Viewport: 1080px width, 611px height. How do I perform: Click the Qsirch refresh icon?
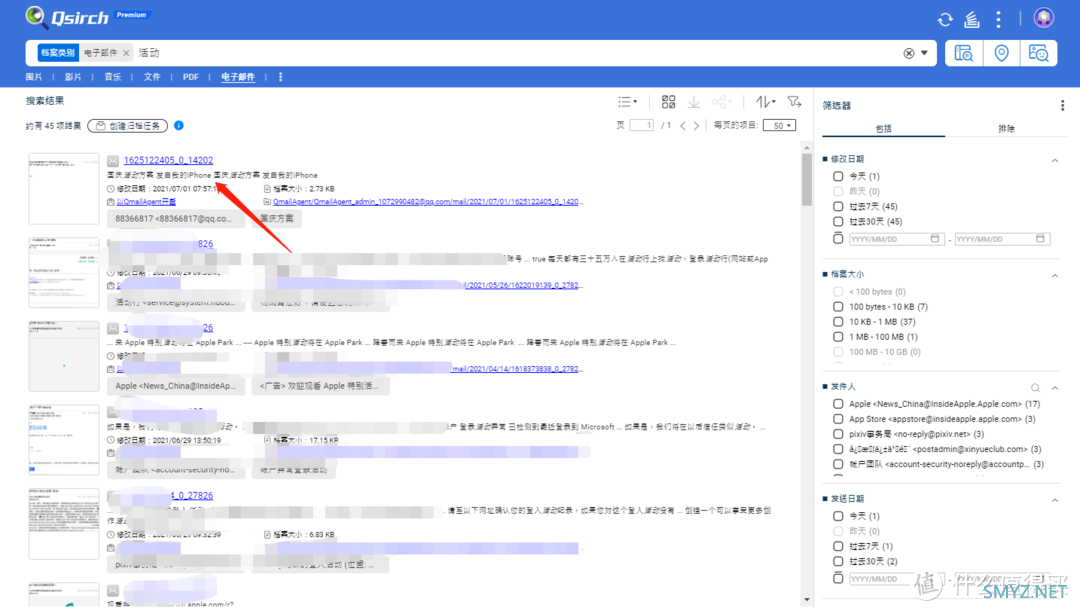[x=945, y=20]
